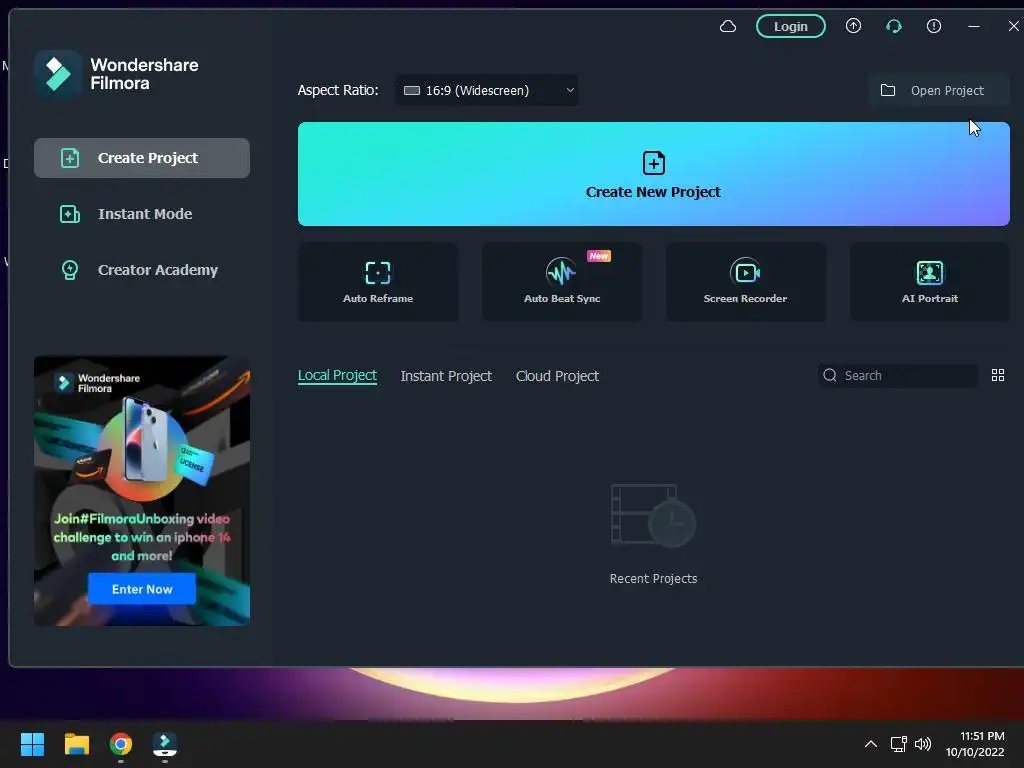1024x768 pixels.
Task: Expand the Aspect Ratio dropdown
Action: pos(487,91)
